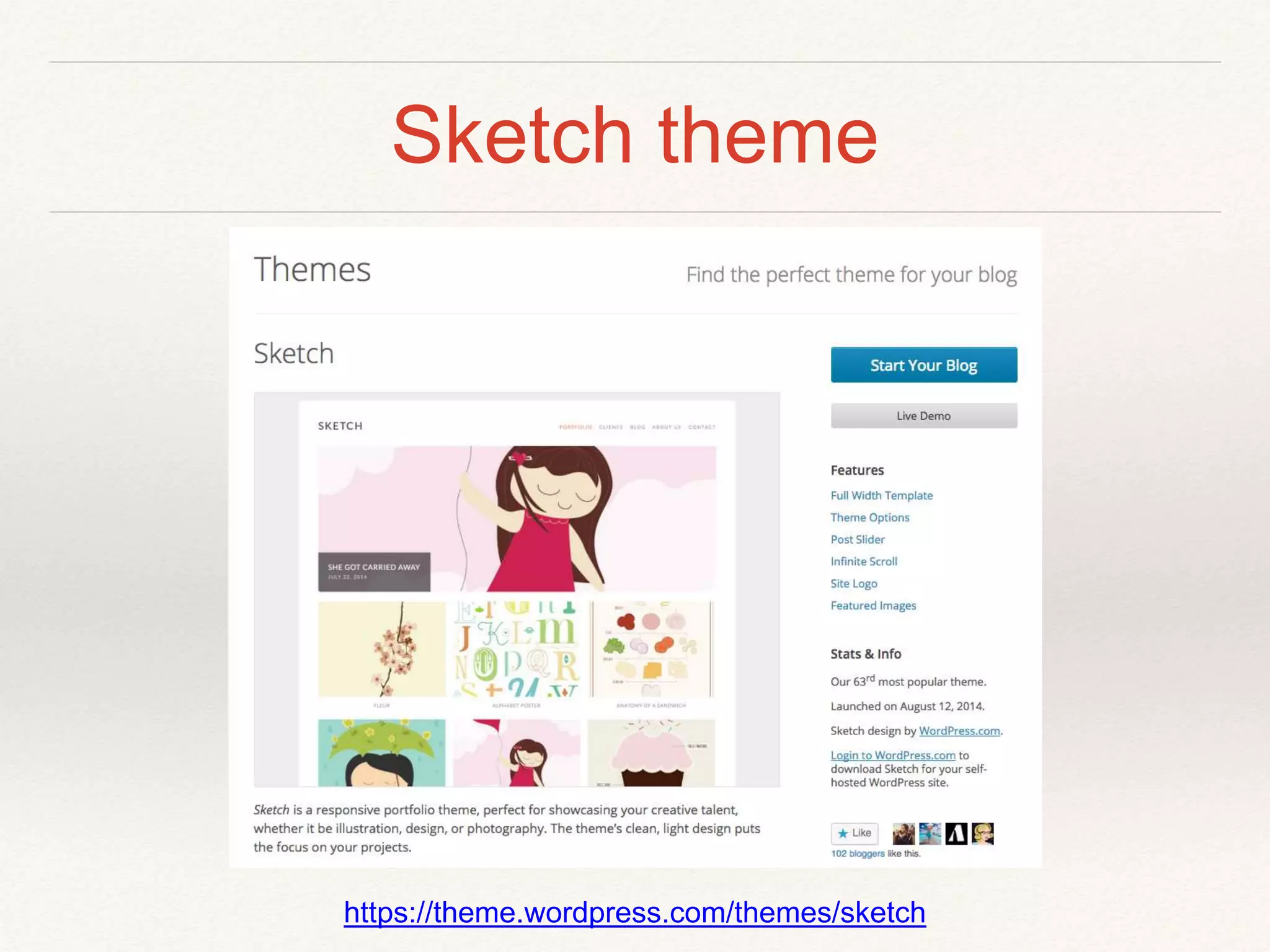Screen dimensions: 1270x952
Task: Open the Anatomy of a Sandwich thumbnail
Action: coord(651,649)
